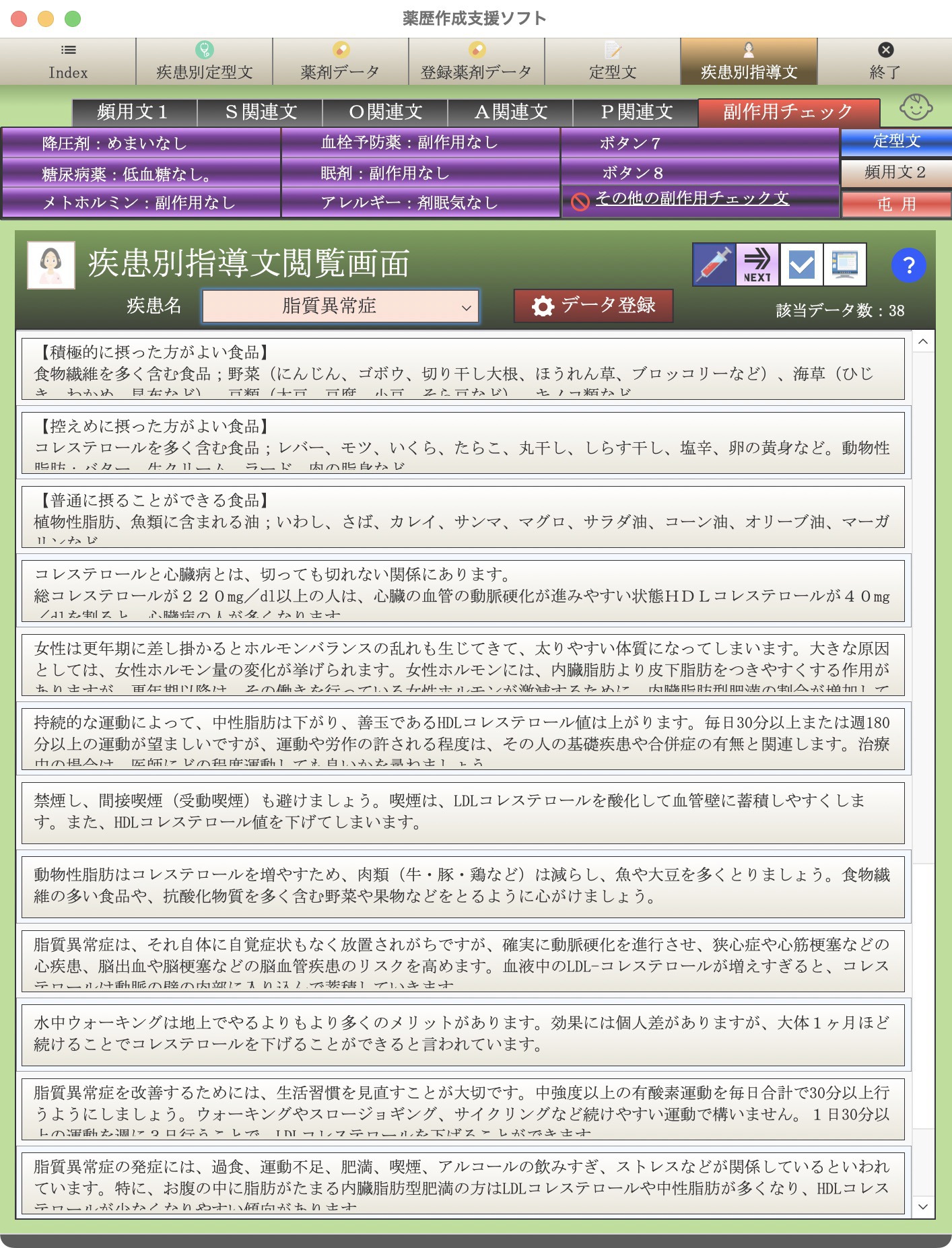
Task: Click メトホルミン：副作用なし button
Action: tap(141, 203)
